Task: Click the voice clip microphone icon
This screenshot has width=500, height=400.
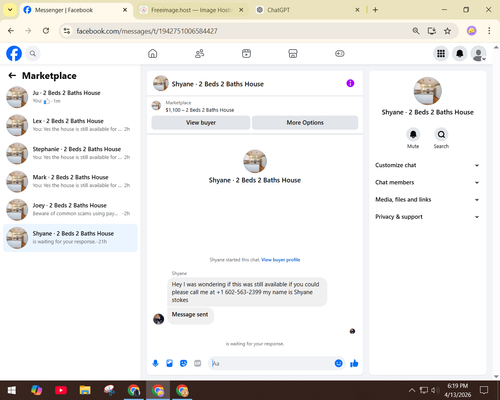Action: coord(155,363)
